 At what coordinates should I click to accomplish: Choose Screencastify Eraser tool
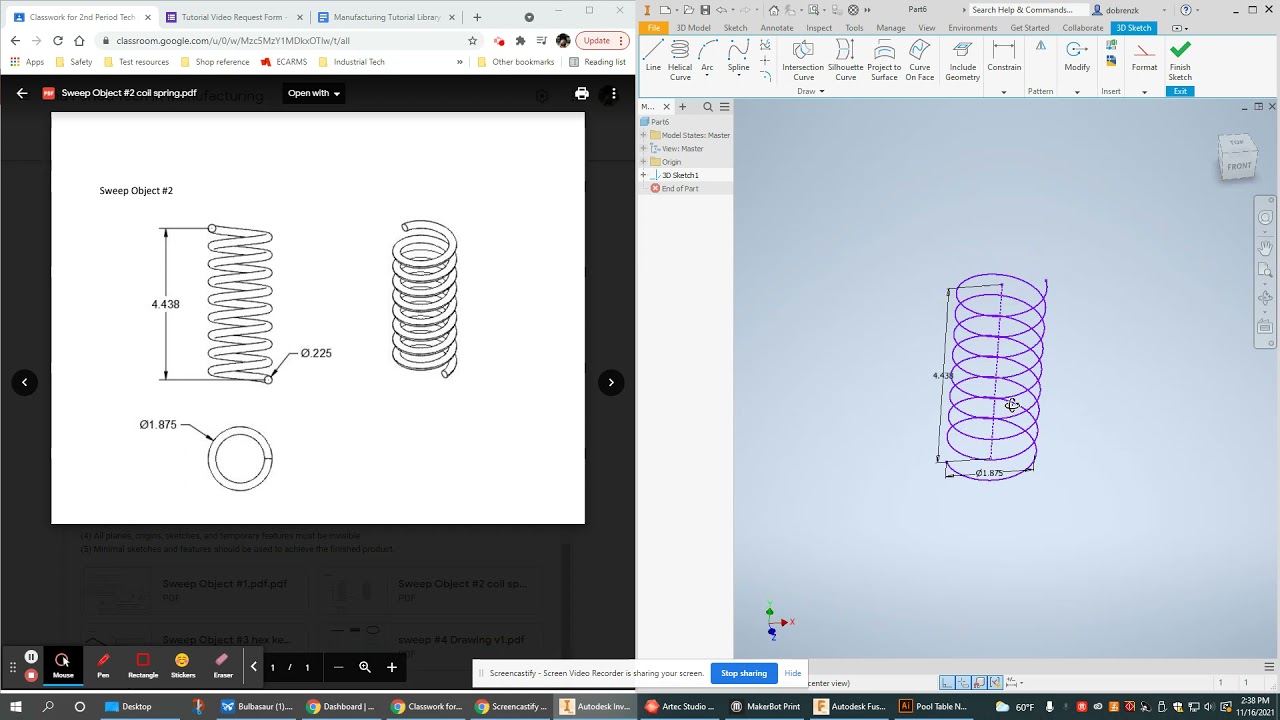pyautogui.click(x=223, y=665)
